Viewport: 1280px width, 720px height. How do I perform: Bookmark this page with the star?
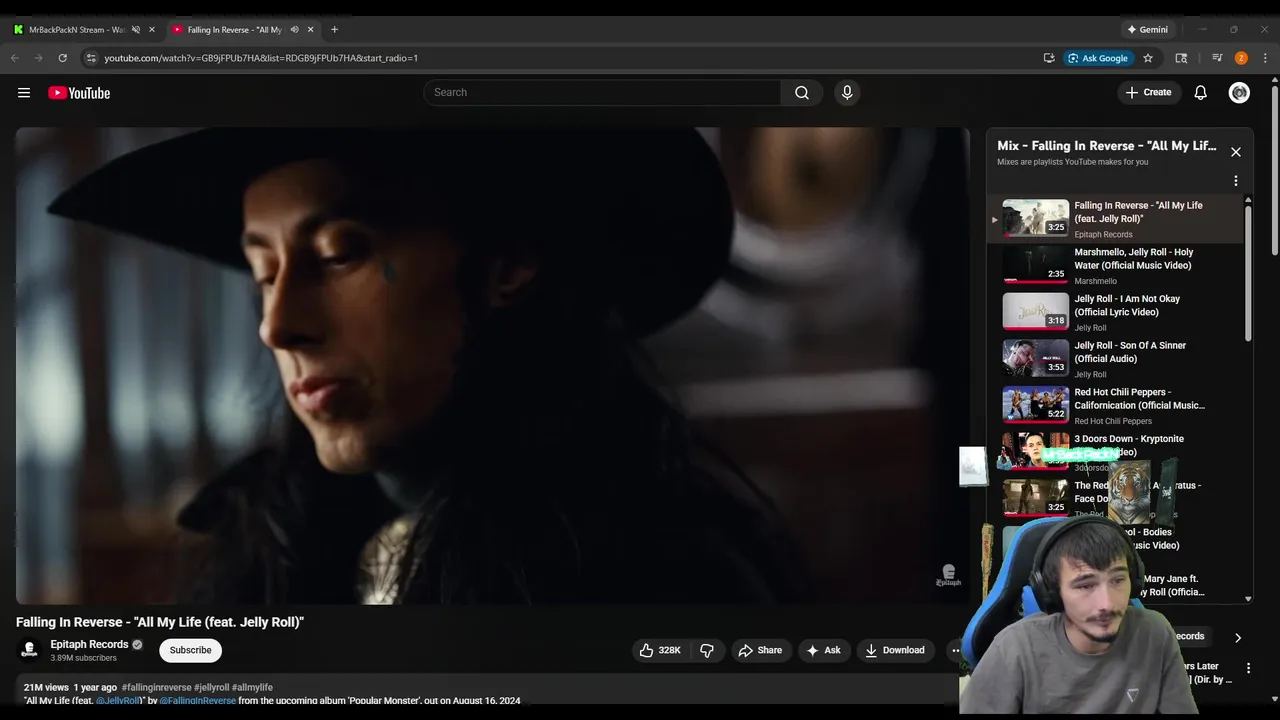pyautogui.click(x=1148, y=58)
